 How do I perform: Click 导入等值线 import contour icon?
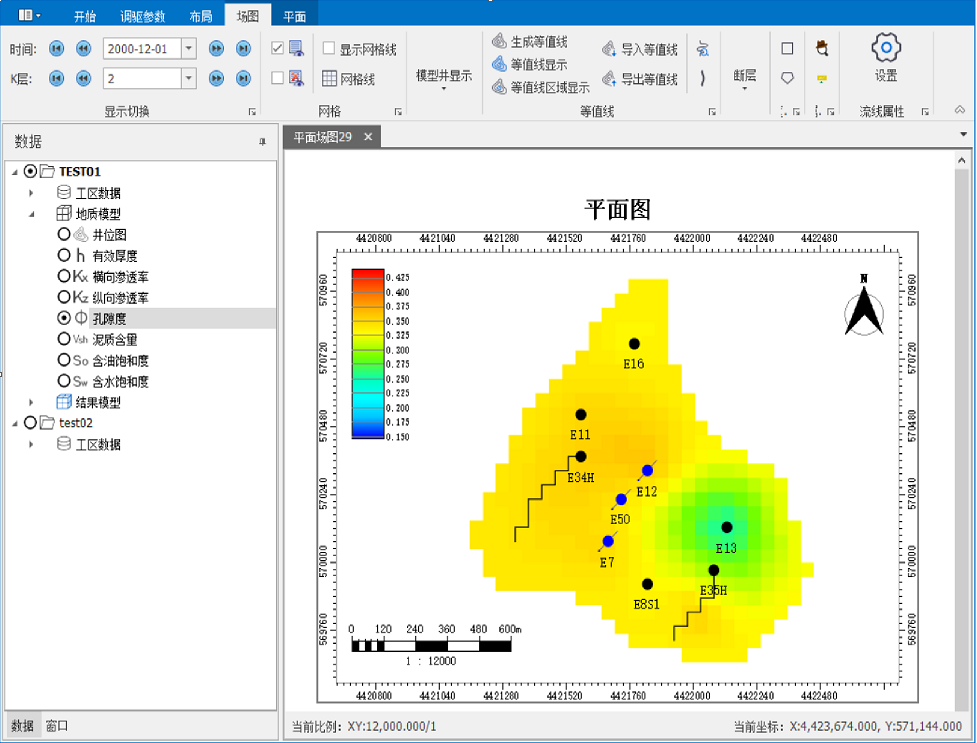point(609,49)
